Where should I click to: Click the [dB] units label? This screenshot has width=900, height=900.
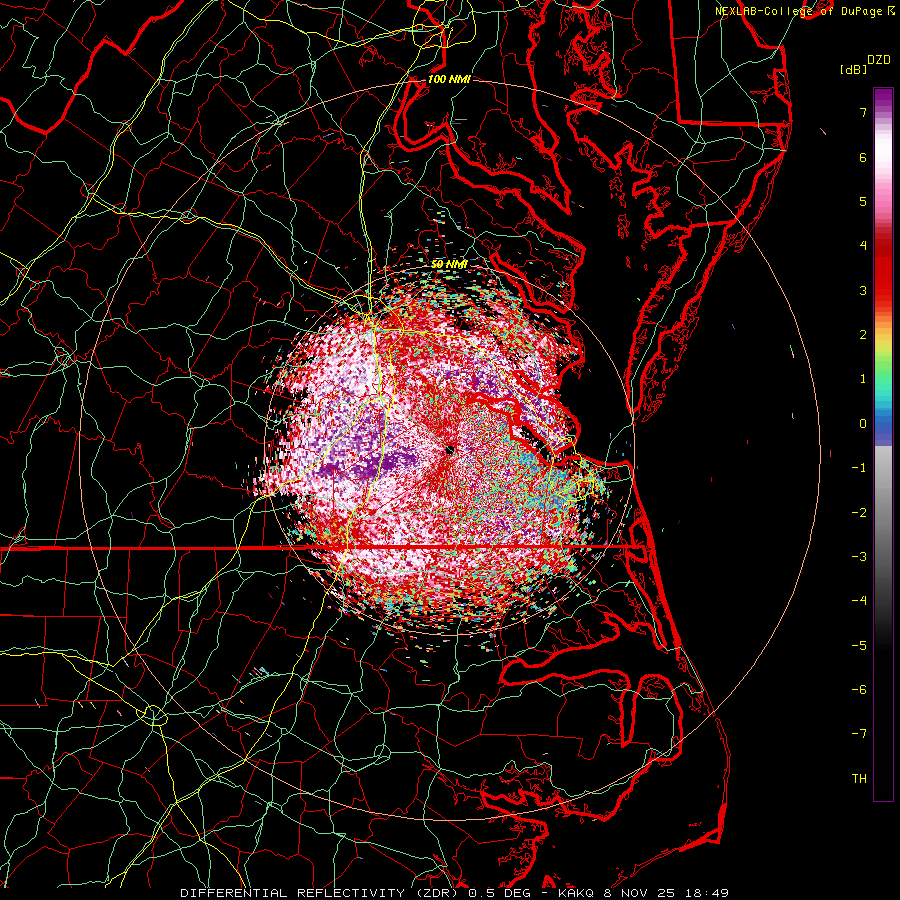pos(852,69)
